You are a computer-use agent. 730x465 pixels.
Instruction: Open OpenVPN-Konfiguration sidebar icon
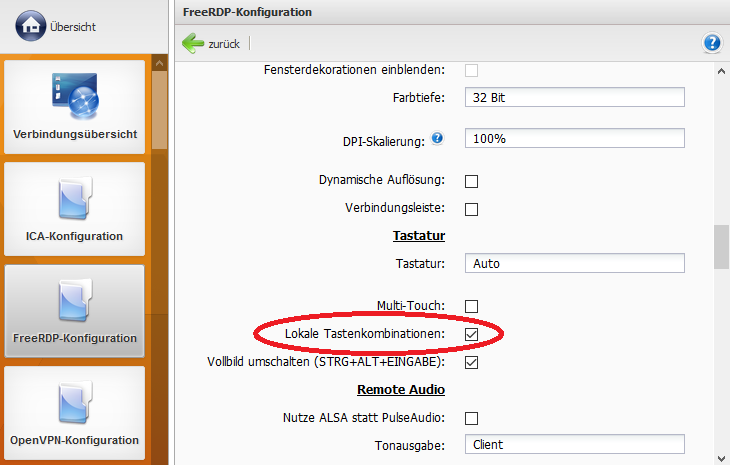click(x=75, y=403)
